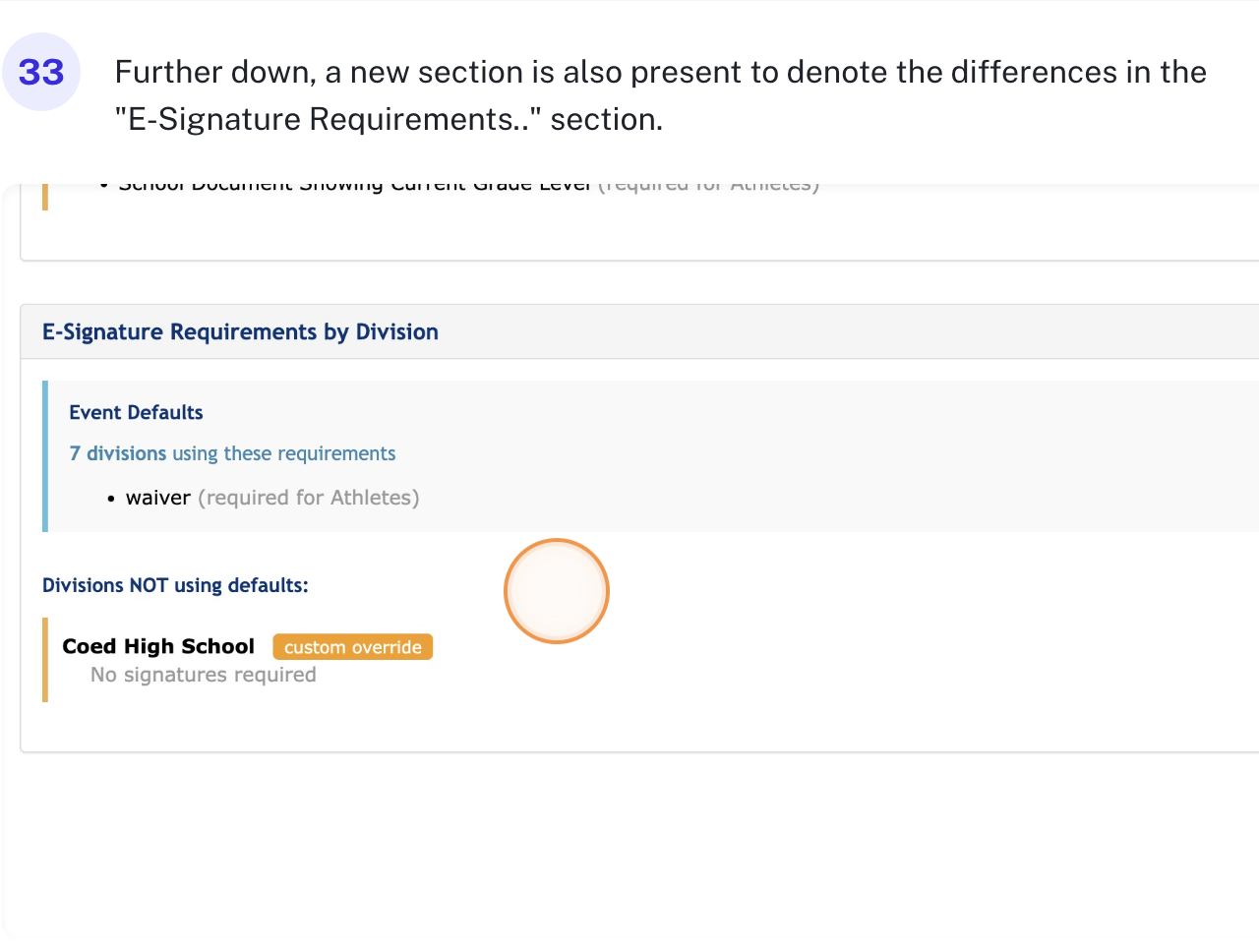This screenshot has height=952, width=1259.
Task: Select the "waiver" requirement item
Action: [157, 498]
